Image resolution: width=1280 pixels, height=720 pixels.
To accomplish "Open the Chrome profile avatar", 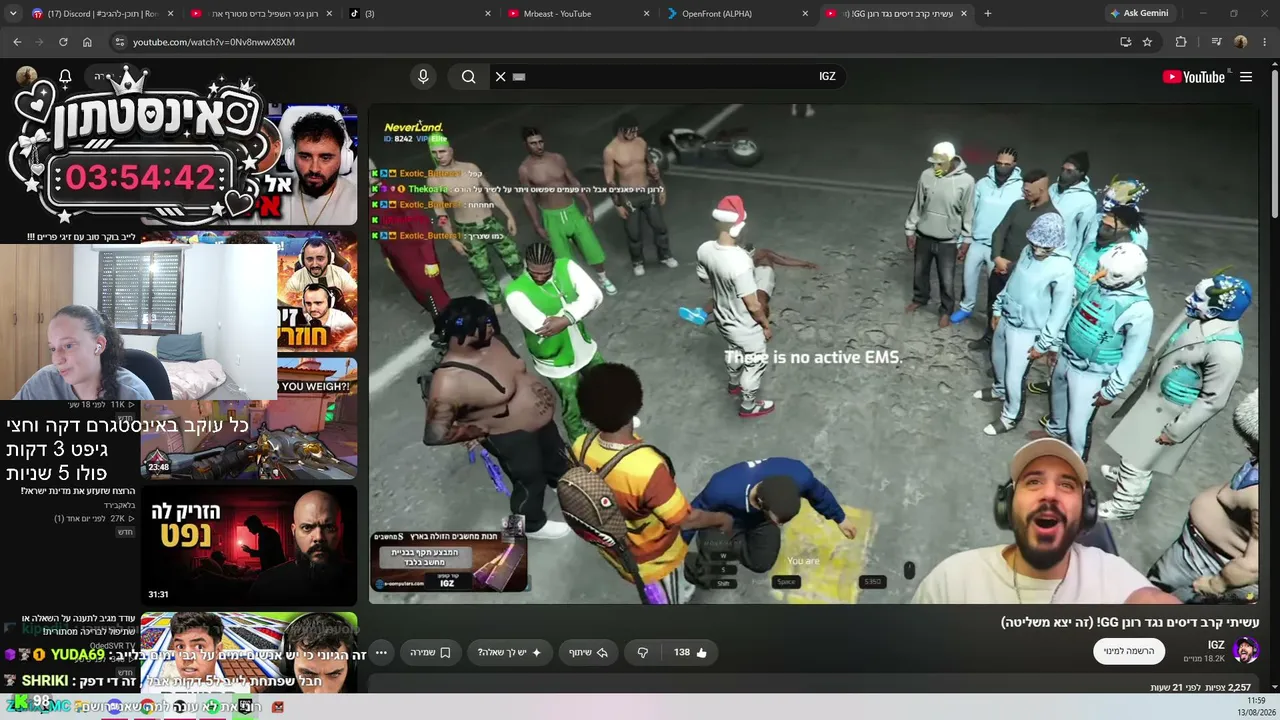I will (x=1241, y=42).
